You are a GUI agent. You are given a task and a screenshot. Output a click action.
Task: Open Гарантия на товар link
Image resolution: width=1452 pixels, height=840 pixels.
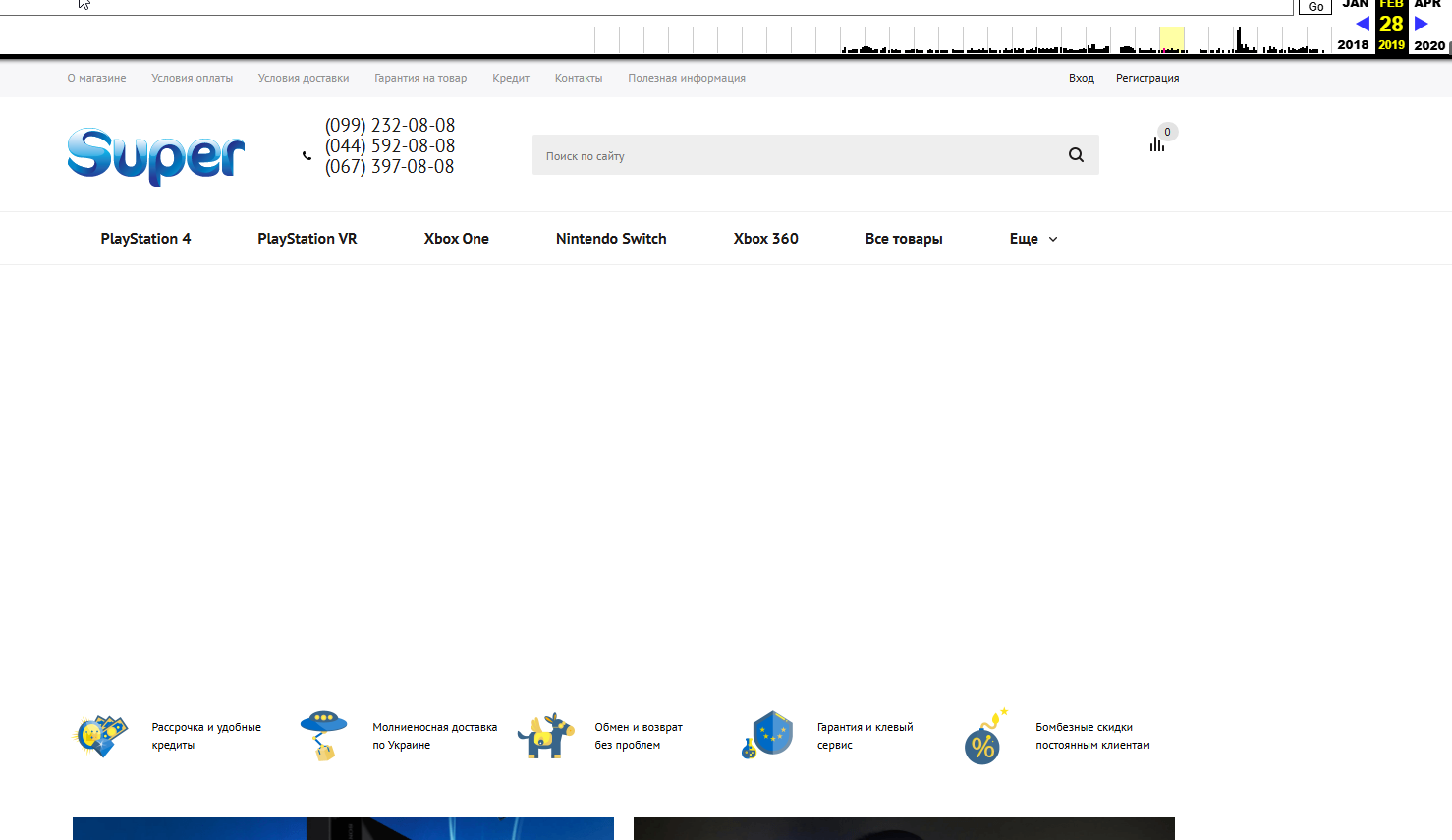[420, 78]
